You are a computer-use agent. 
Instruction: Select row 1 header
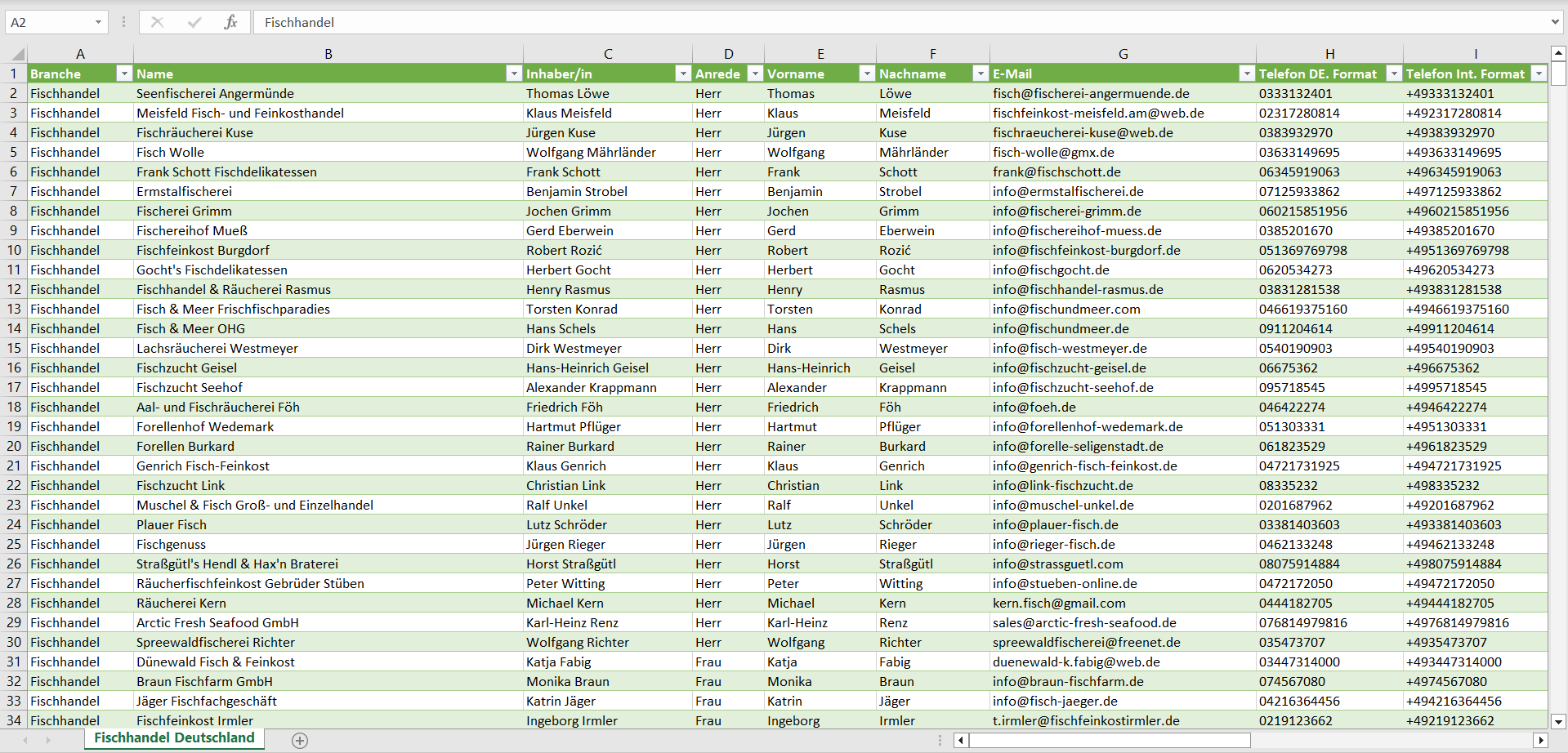(x=14, y=74)
